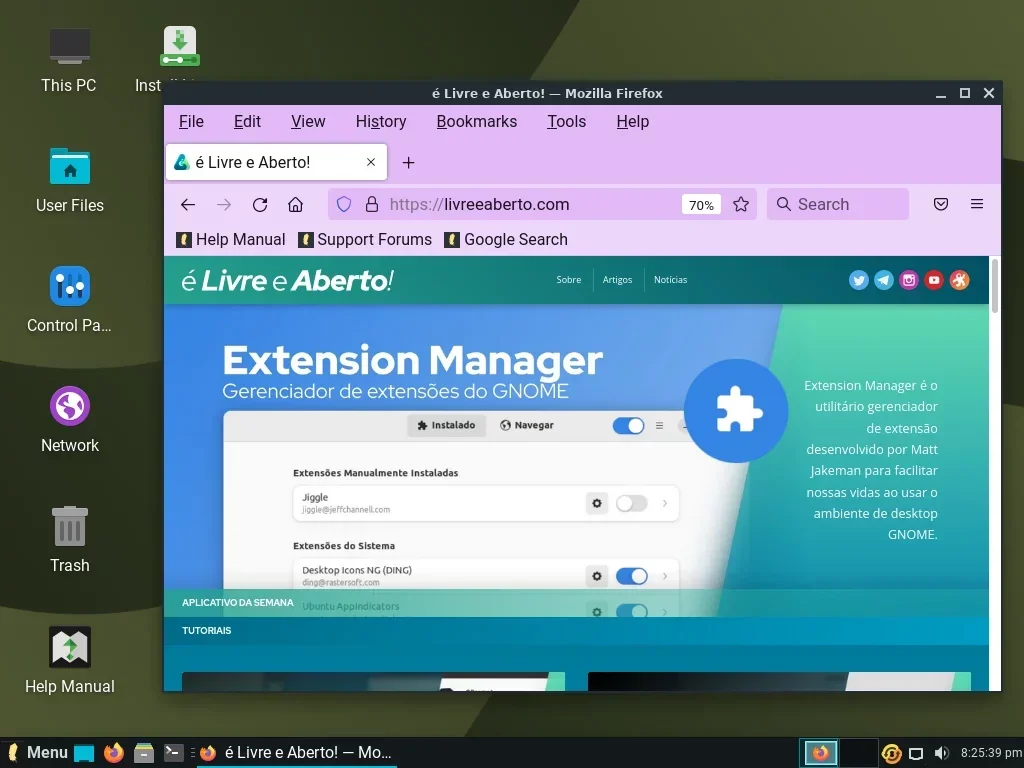Click the display tray icon
The image size is (1024, 768).
(916, 754)
